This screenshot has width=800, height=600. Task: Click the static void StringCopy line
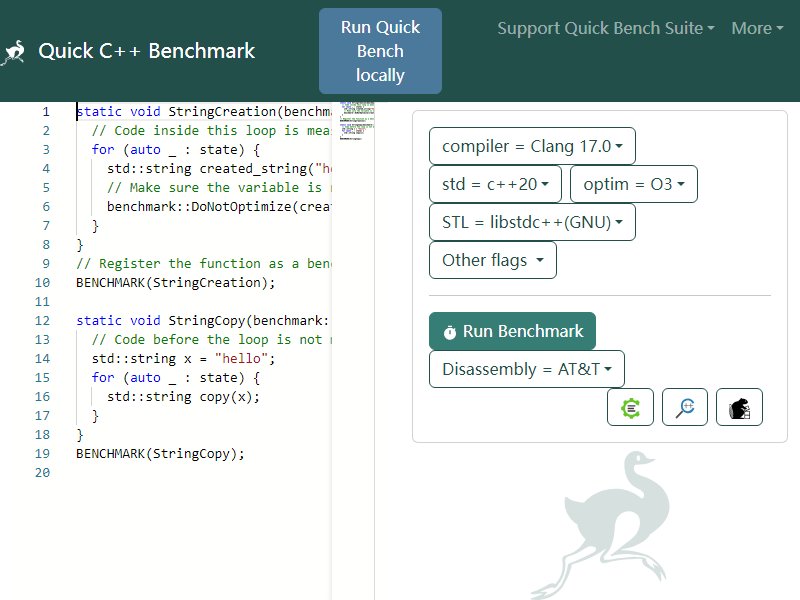[203, 320]
